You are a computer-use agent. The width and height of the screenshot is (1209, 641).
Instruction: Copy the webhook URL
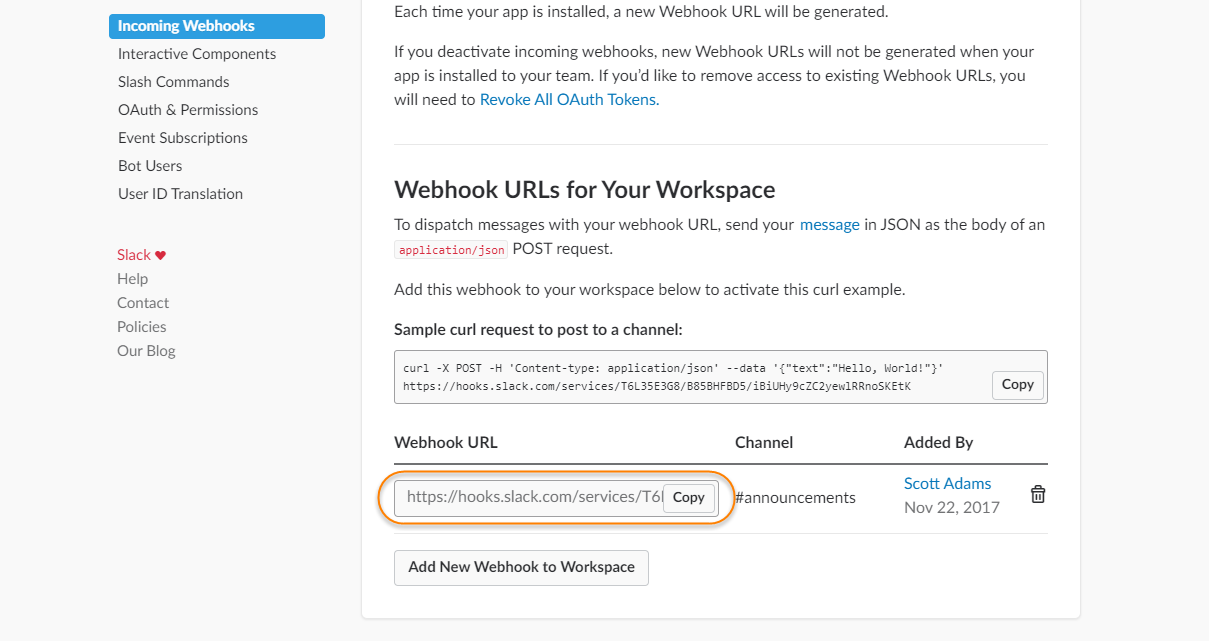point(688,497)
